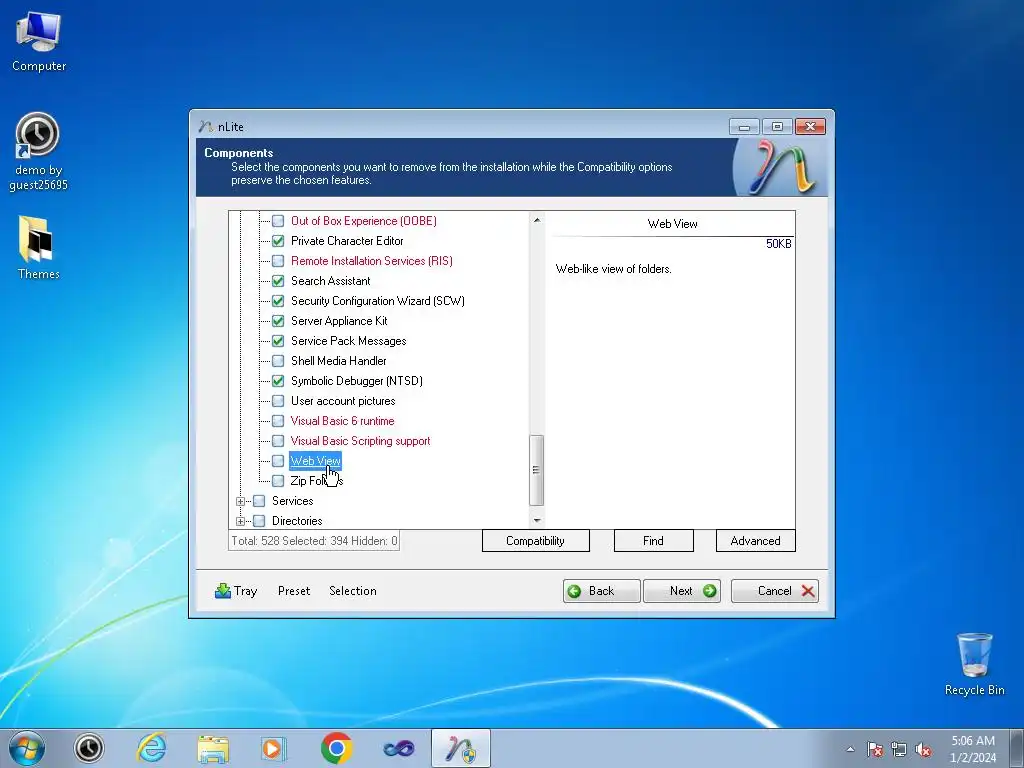Image resolution: width=1024 pixels, height=768 pixels.
Task: Show hidden tray icons arrow
Action: point(850,749)
